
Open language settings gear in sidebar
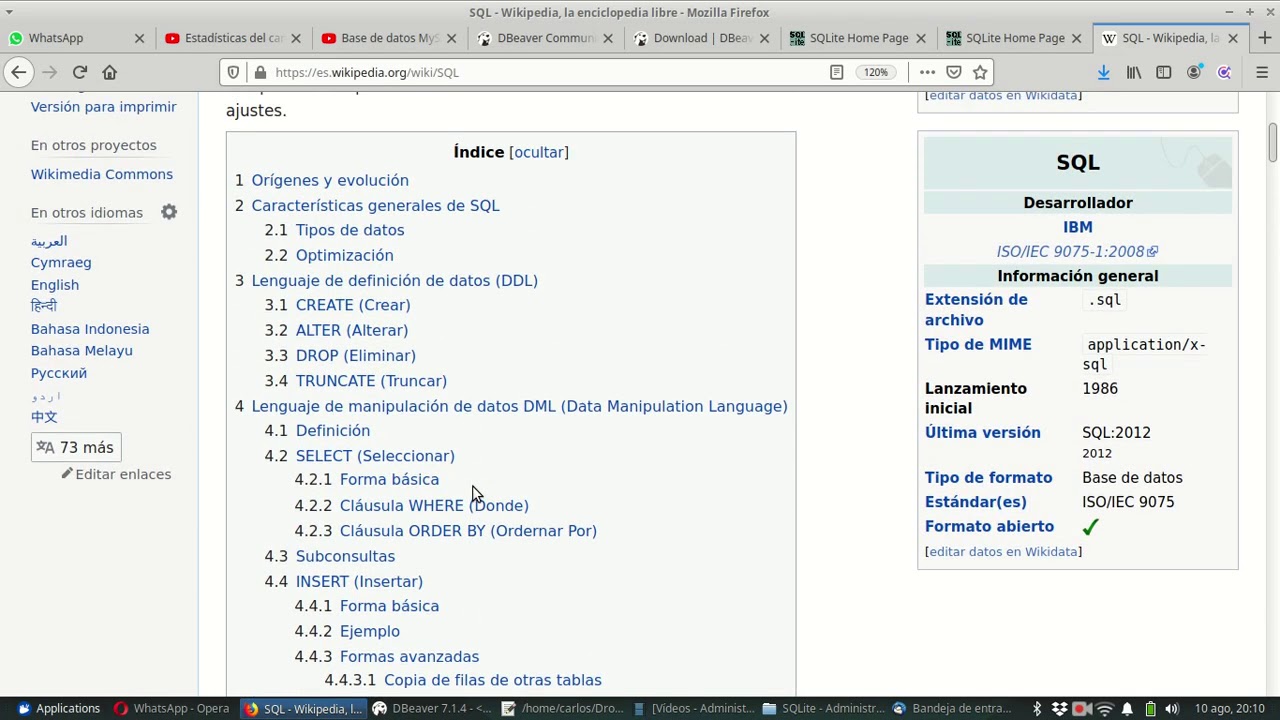[169, 212]
